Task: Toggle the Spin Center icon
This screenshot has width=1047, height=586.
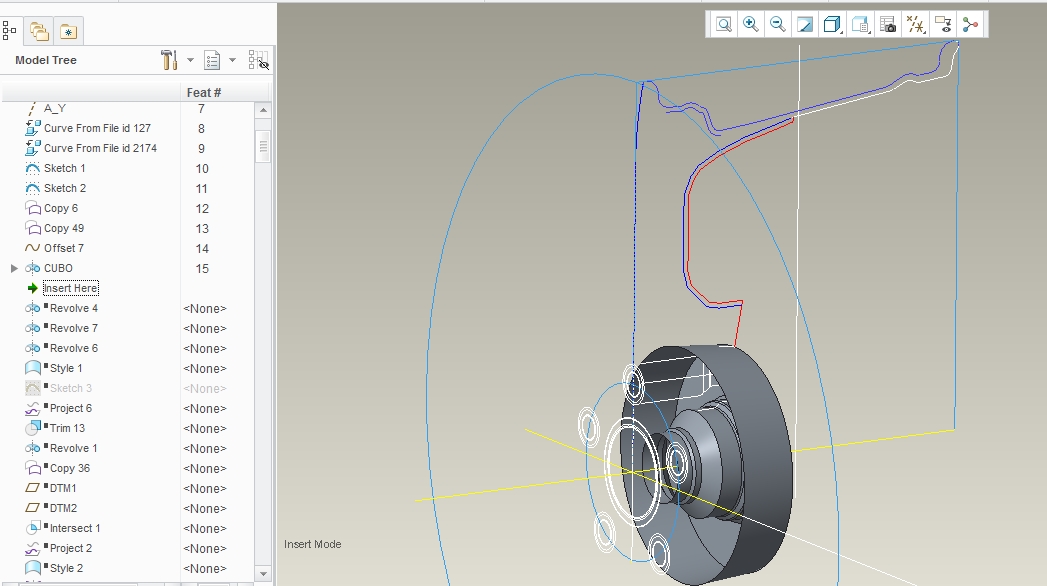Action: click(x=970, y=25)
